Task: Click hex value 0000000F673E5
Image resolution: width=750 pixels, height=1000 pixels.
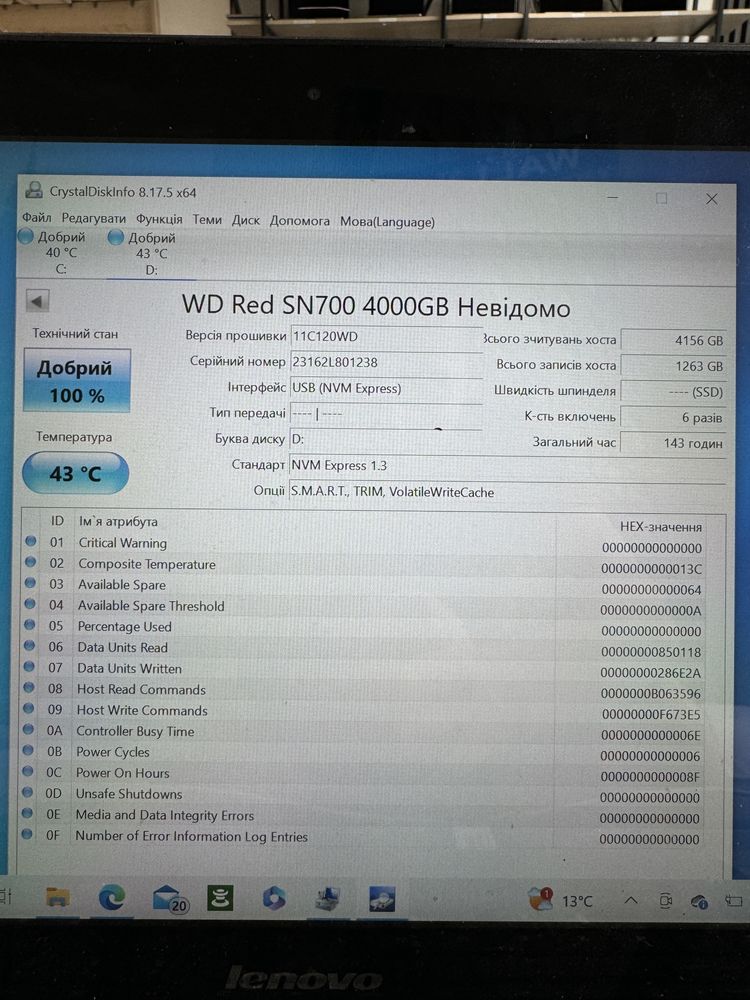Action: pyautogui.click(x=651, y=715)
